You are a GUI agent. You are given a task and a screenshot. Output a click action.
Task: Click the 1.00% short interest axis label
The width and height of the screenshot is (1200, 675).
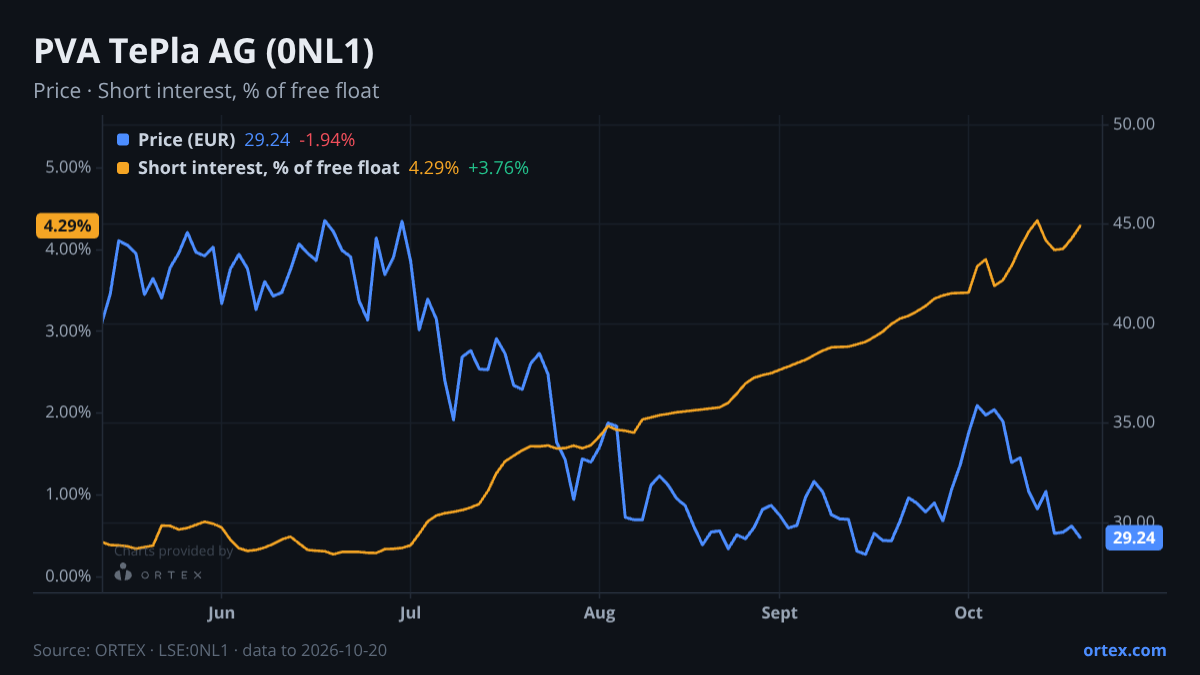pos(68,495)
